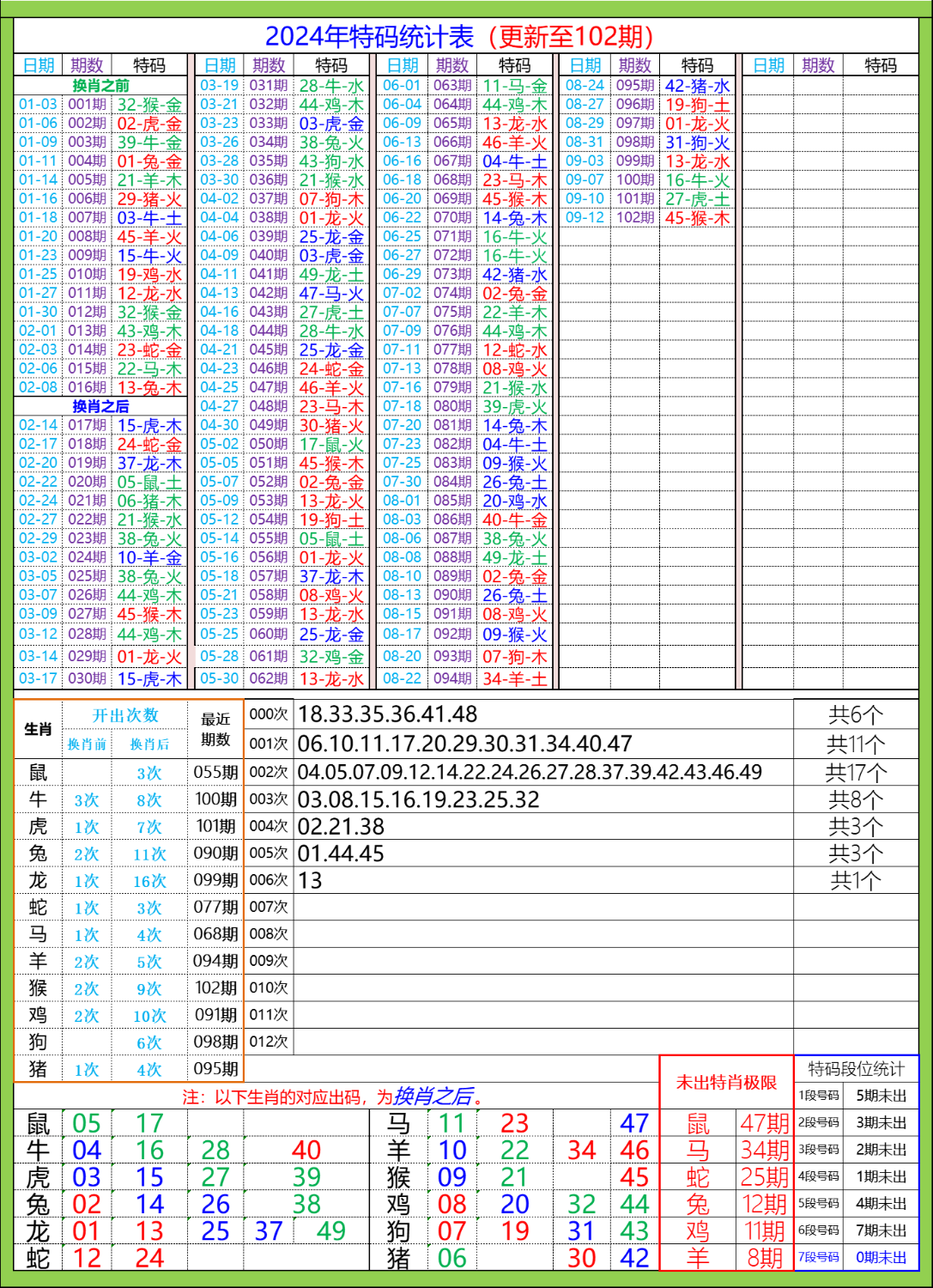Click the 055期 value in 鼠 row
Image resolution: width=933 pixels, height=1288 pixels.
coord(218,772)
